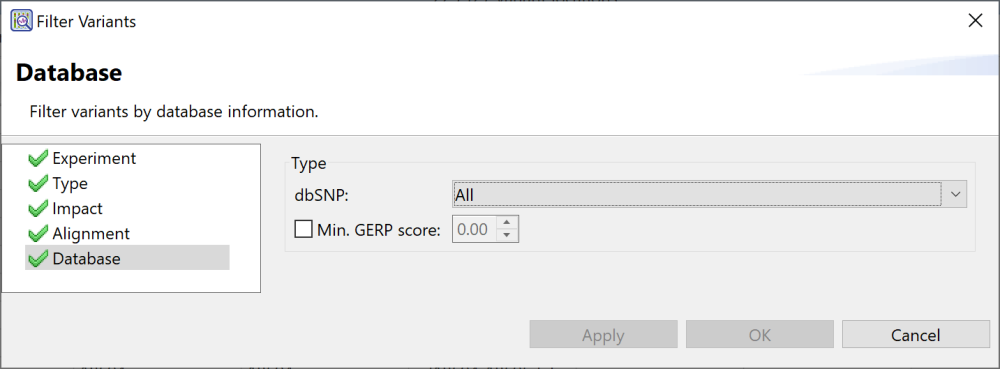Click the Database heading
The image size is (1000, 369).
pos(69,73)
